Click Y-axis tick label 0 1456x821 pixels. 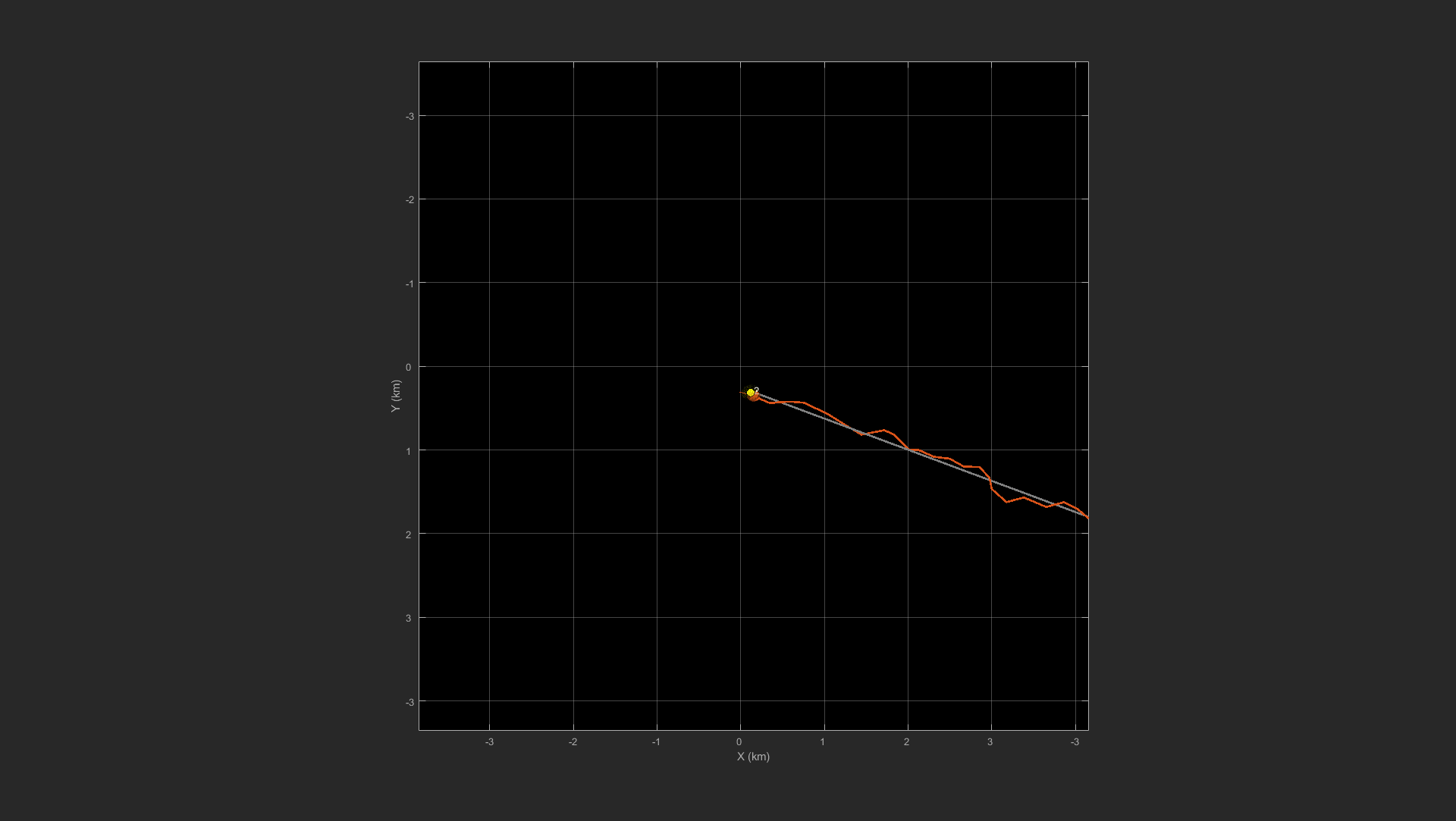pos(408,367)
